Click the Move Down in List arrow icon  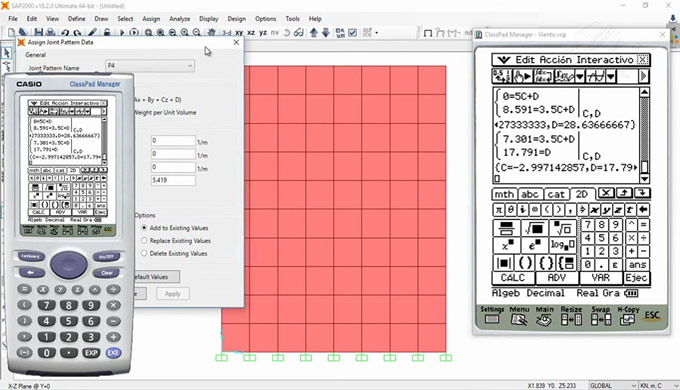coord(326,33)
